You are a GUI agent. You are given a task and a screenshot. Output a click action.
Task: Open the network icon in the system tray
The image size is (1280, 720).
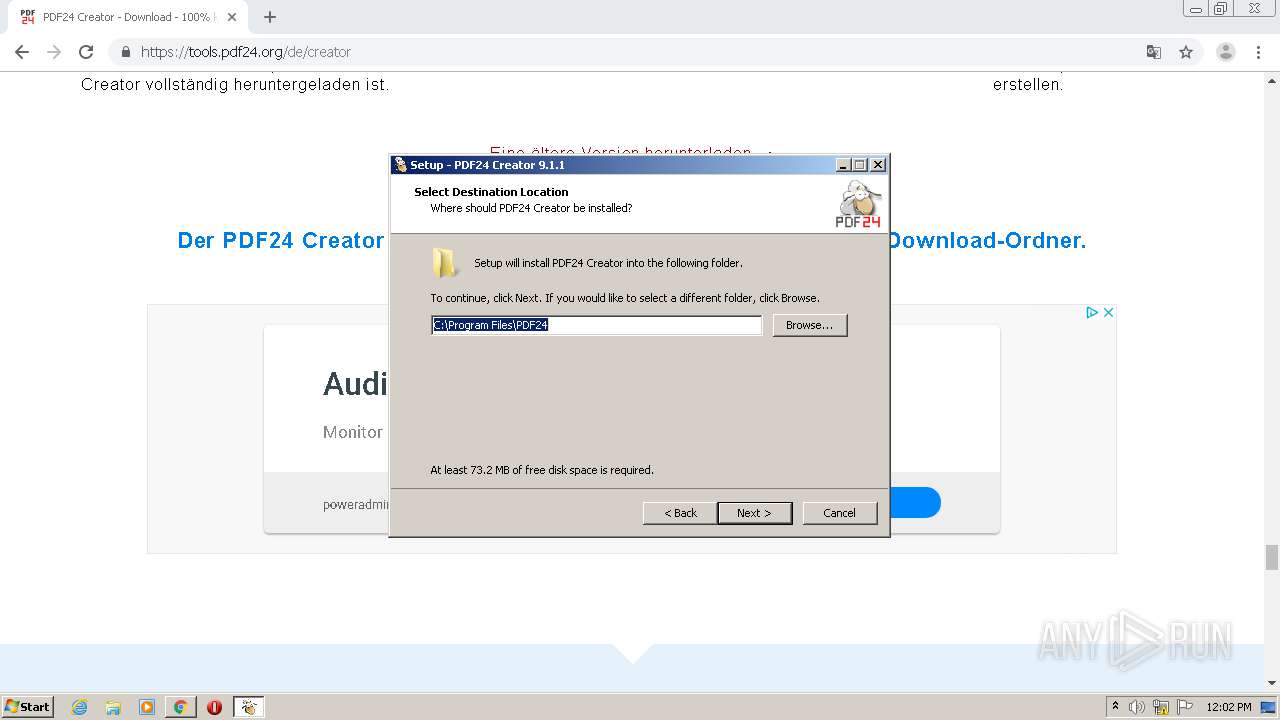pos(1161,707)
